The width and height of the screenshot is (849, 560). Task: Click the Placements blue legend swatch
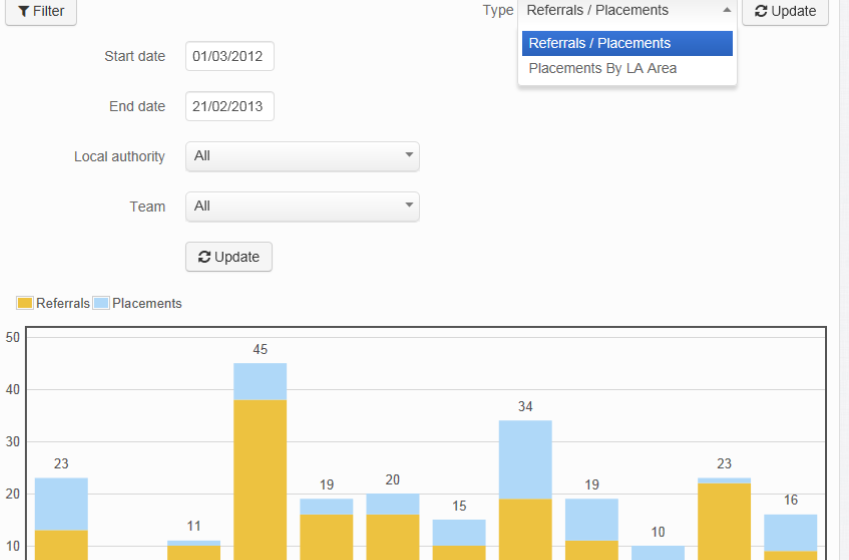pyautogui.click(x=101, y=303)
